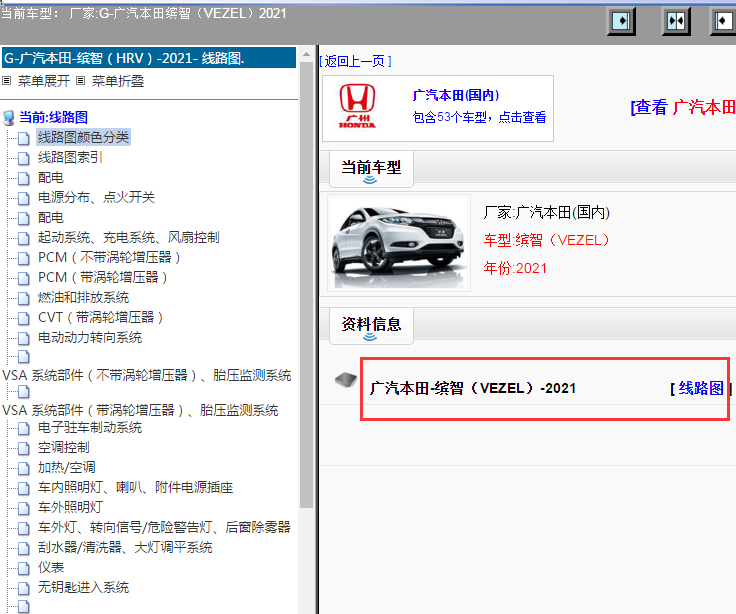The image size is (736, 614).
Task: Click the 当前:线路图 tree root icon
Action: (8, 117)
